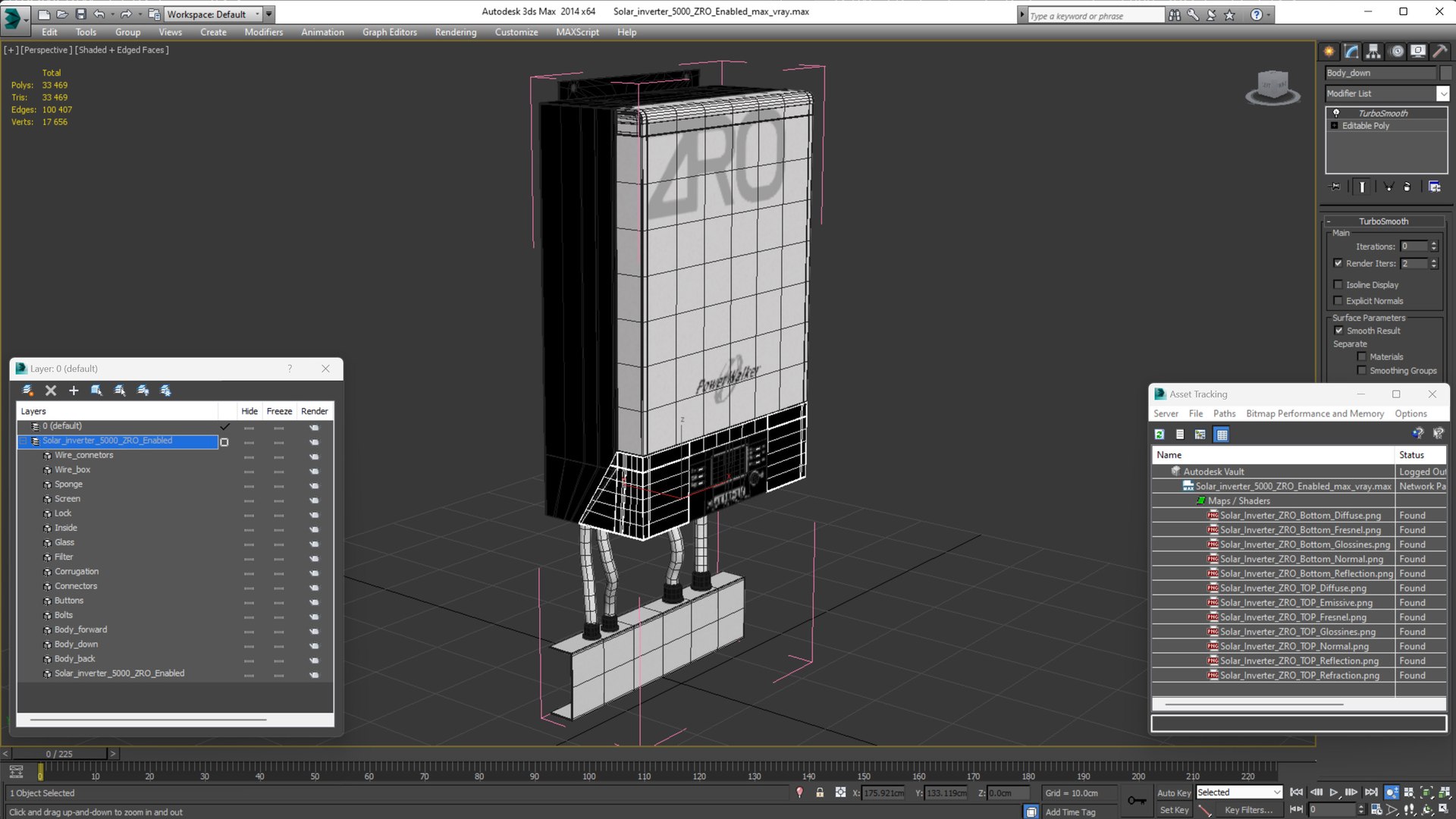Open the Hierarchy command panel tab
Viewport: 1456px width, 819px height.
(1373, 52)
